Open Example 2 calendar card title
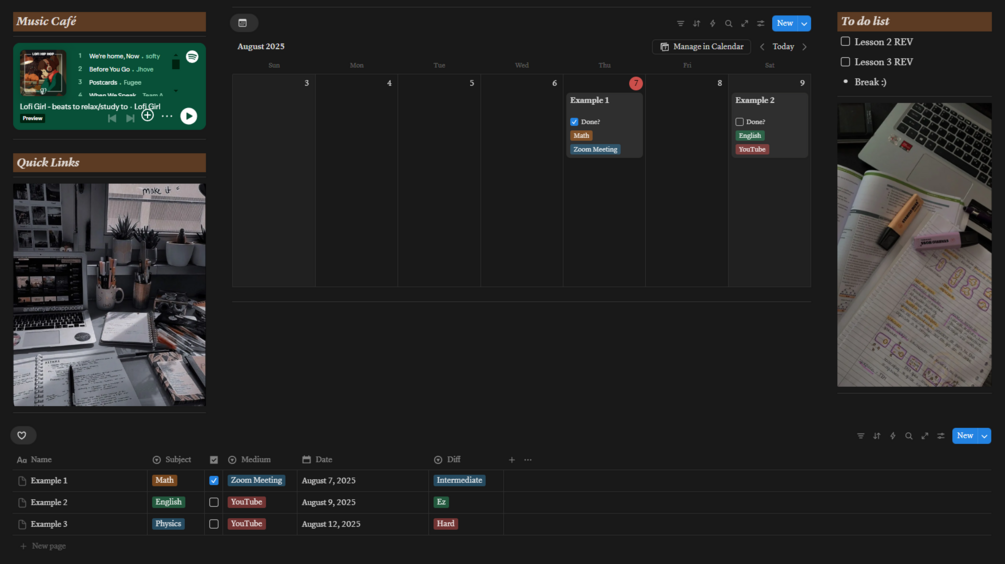This screenshot has height=564, width=1005. pyautogui.click(x=754, y=100)
